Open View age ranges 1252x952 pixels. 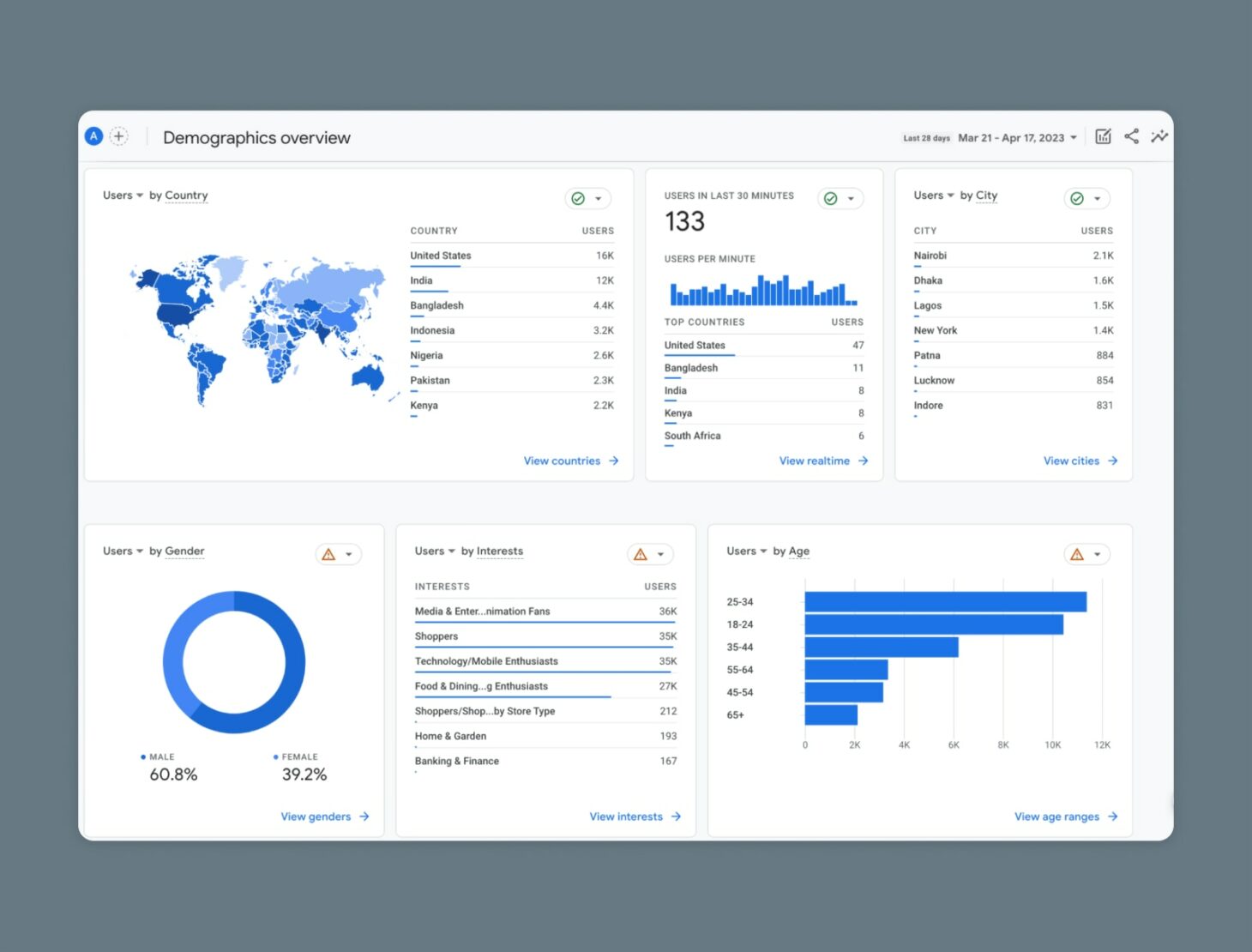tap(1056, 816)
